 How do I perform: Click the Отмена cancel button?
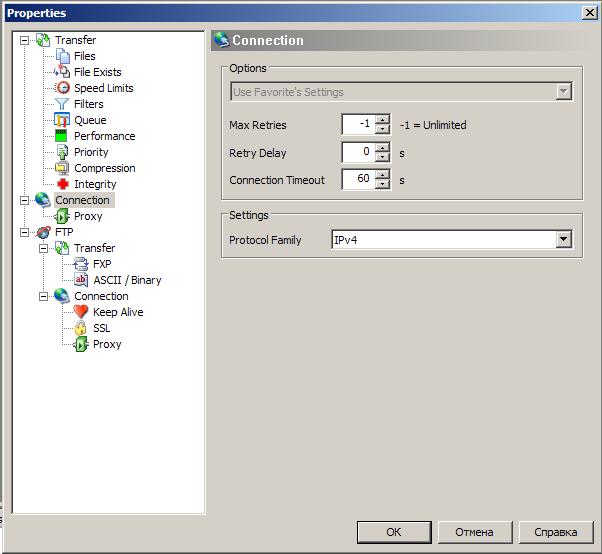point(475,532)
